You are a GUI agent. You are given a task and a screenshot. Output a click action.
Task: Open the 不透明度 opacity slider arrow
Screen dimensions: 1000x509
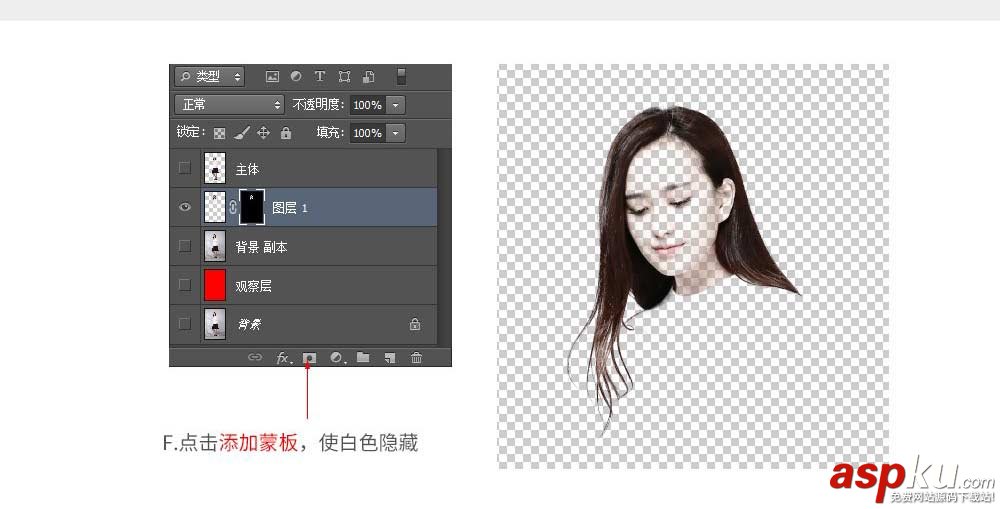point(395,105)
